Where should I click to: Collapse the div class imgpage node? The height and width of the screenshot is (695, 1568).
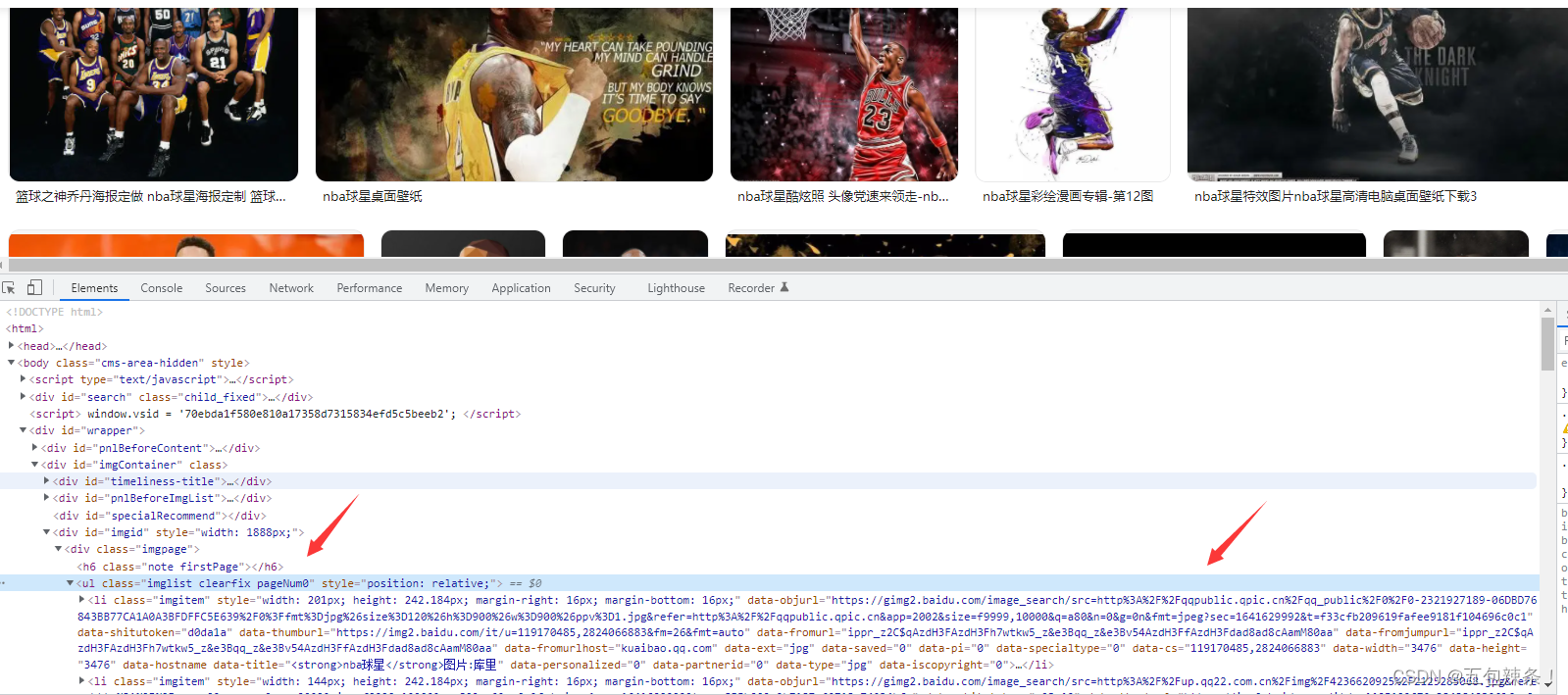(58, 549)
